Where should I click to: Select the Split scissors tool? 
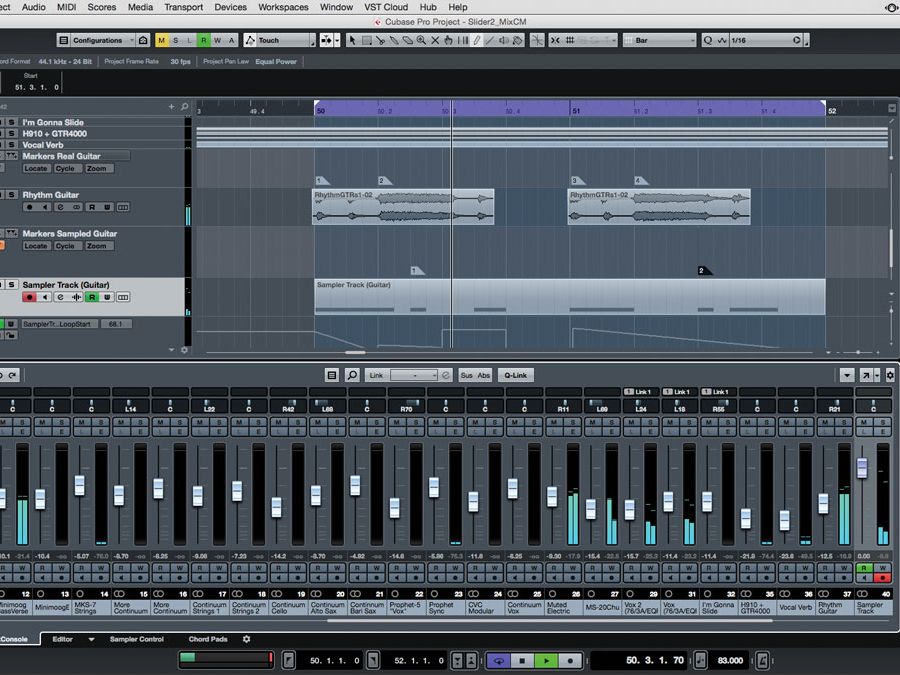point(380,40)
